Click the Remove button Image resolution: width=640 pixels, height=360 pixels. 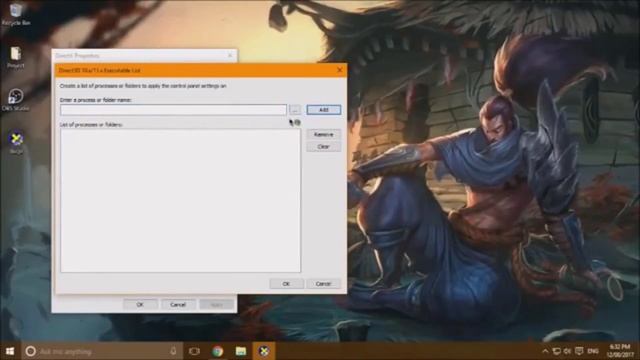coord(324,134)
